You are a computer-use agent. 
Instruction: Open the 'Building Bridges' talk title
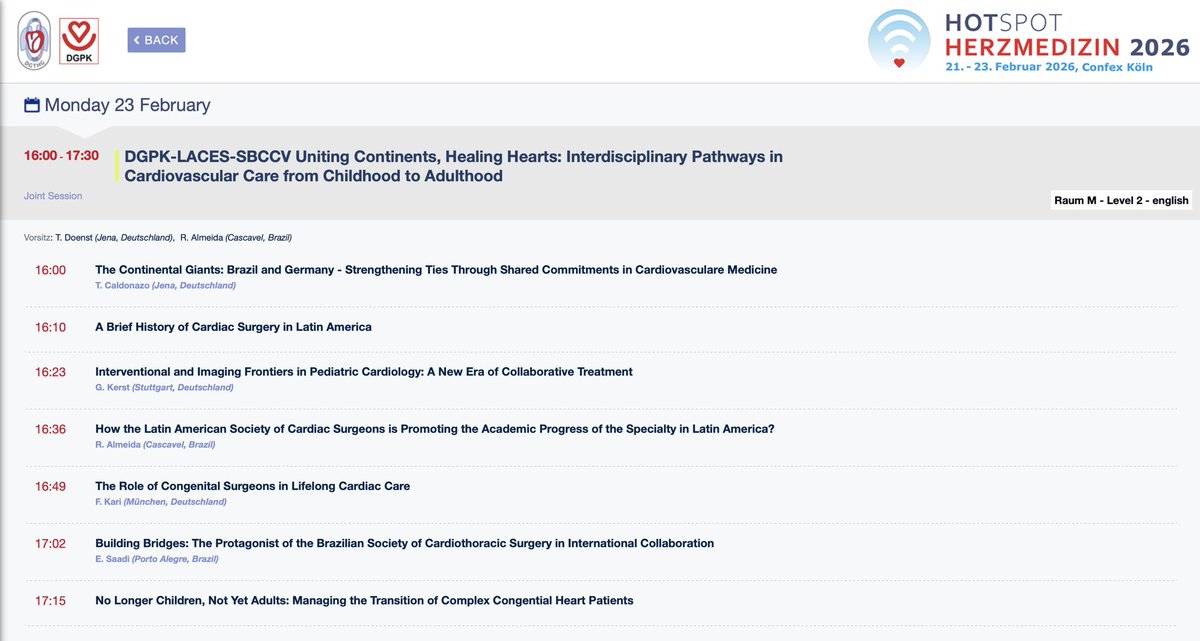point(405,544)
